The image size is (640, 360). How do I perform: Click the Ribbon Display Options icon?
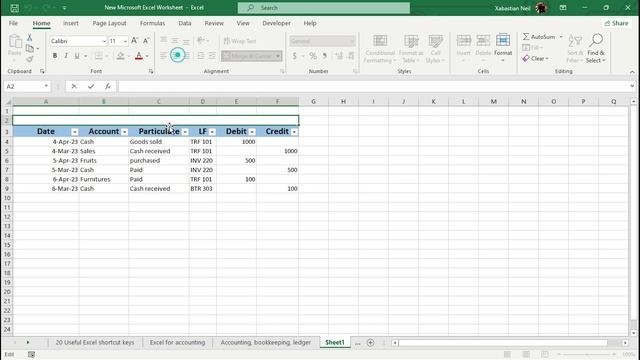point(563,8)
